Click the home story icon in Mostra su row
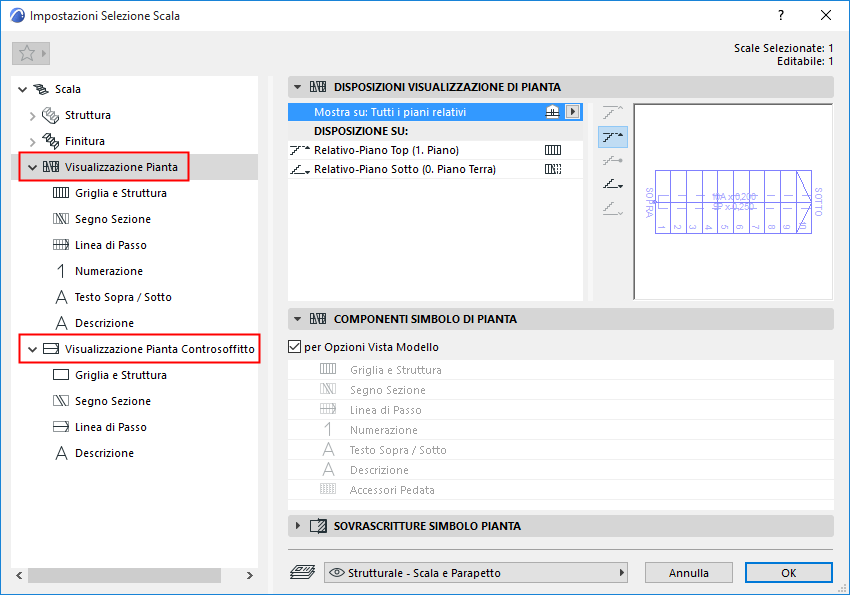The height and width of the screenshot is (595, 850). [x=552, y=112]
